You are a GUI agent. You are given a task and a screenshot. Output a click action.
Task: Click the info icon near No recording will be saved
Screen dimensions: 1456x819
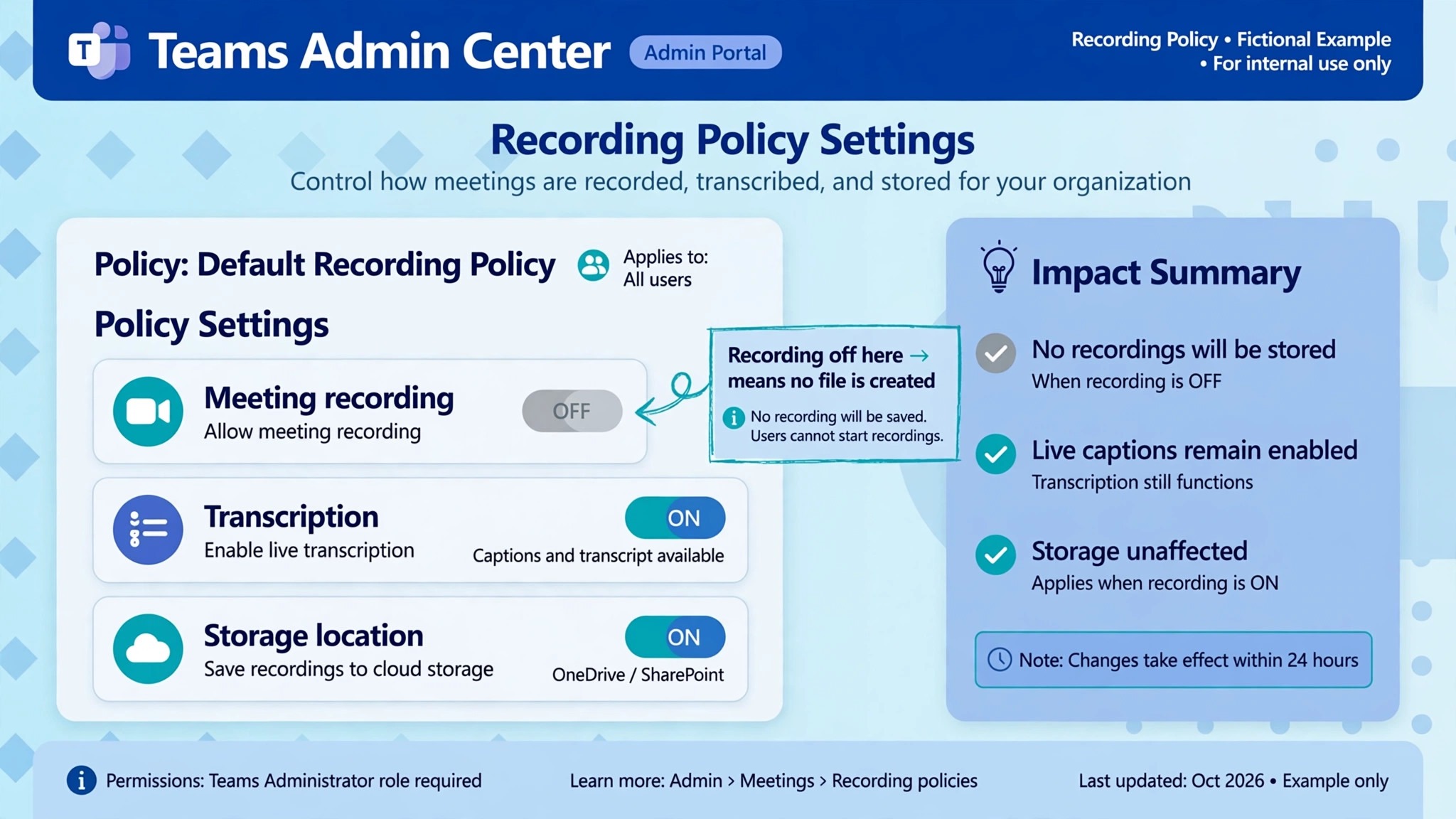[x=734, y=417]
